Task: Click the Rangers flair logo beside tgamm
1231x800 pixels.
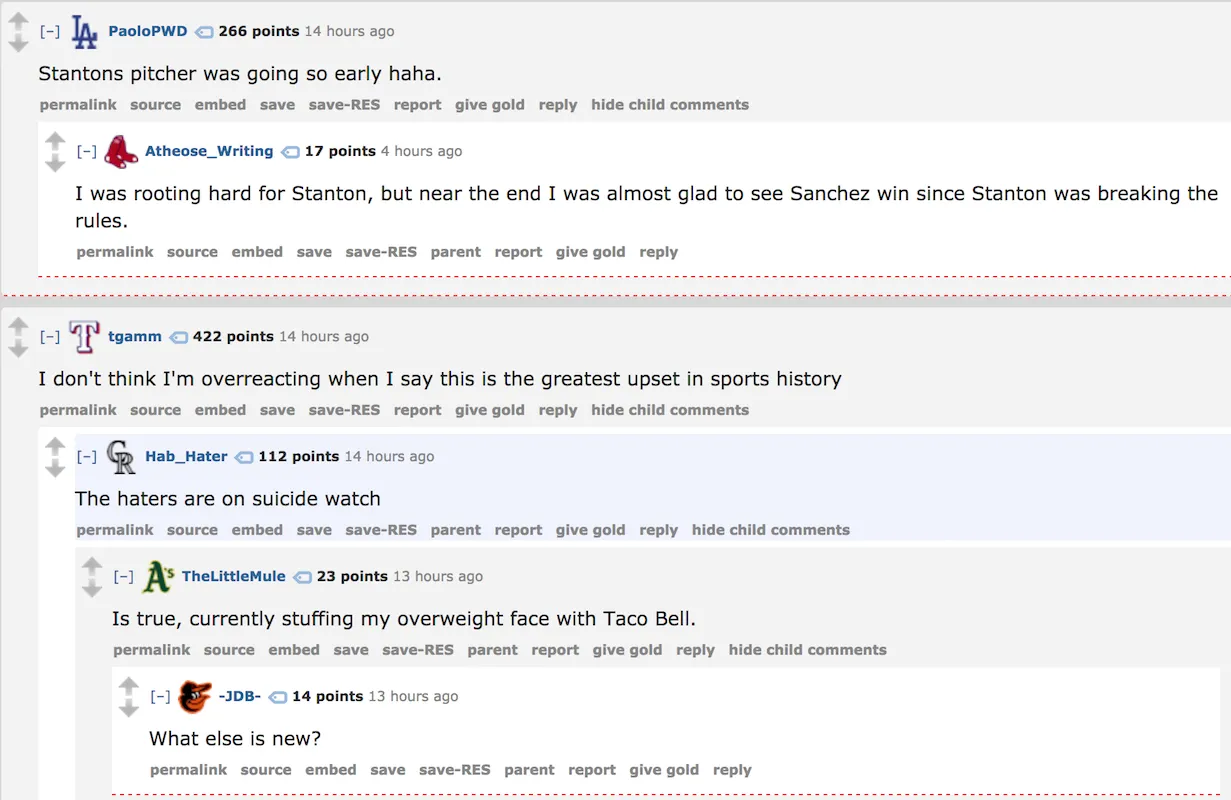Action: click(85, 337)
